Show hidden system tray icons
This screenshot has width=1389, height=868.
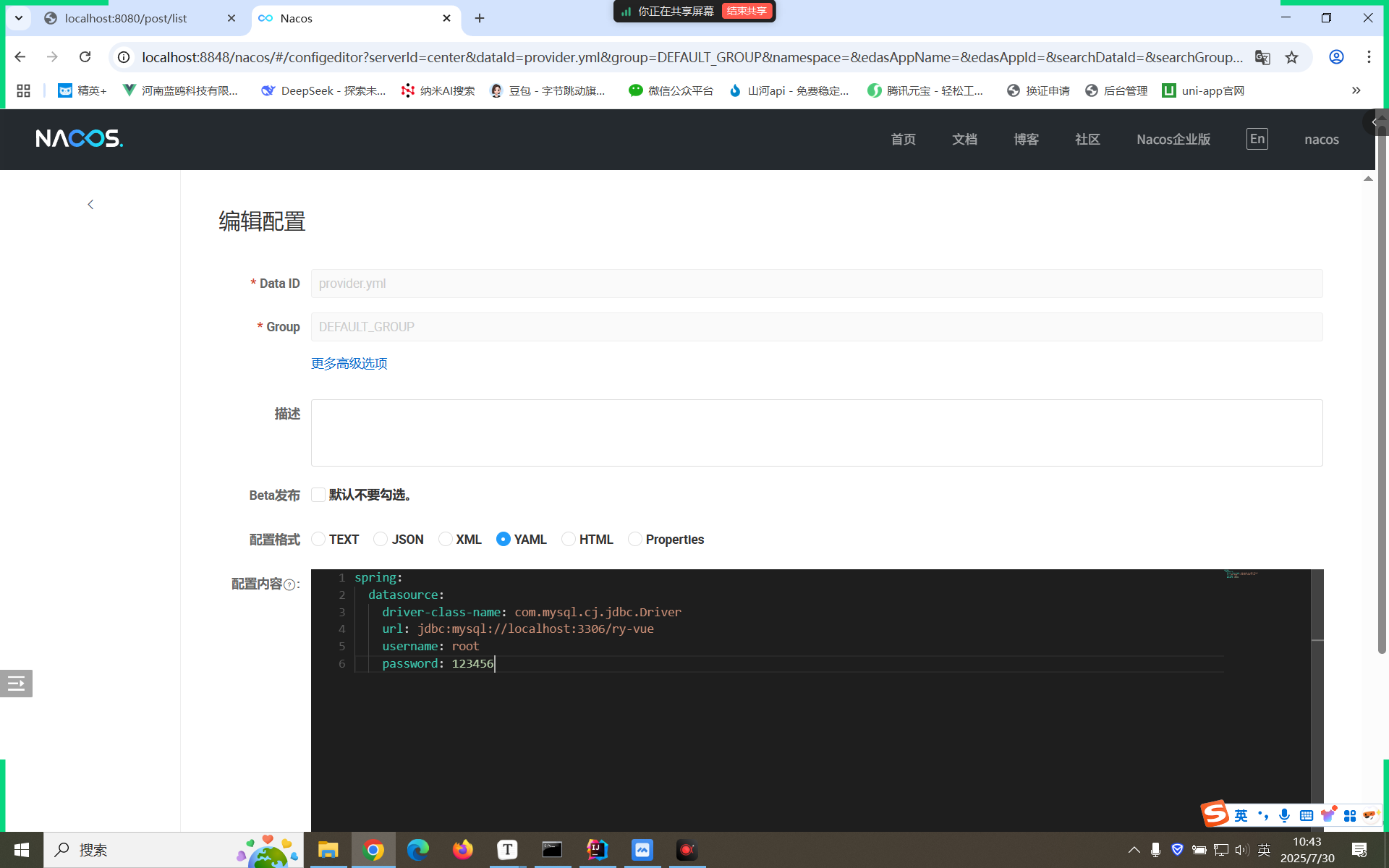[x=1134, y=850]
